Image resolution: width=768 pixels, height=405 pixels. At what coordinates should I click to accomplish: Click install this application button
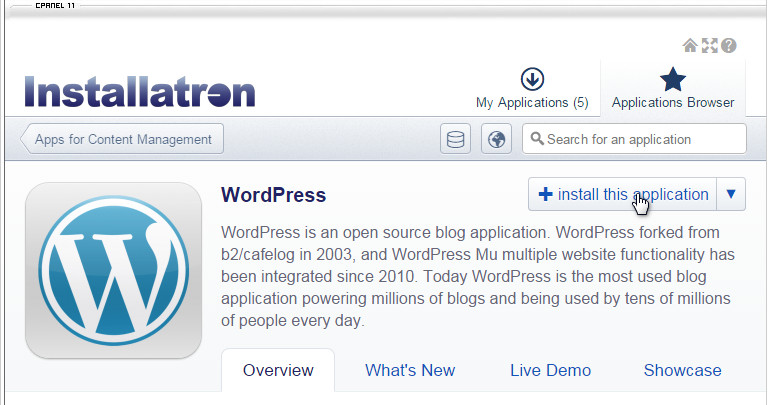tap(622, 194)
